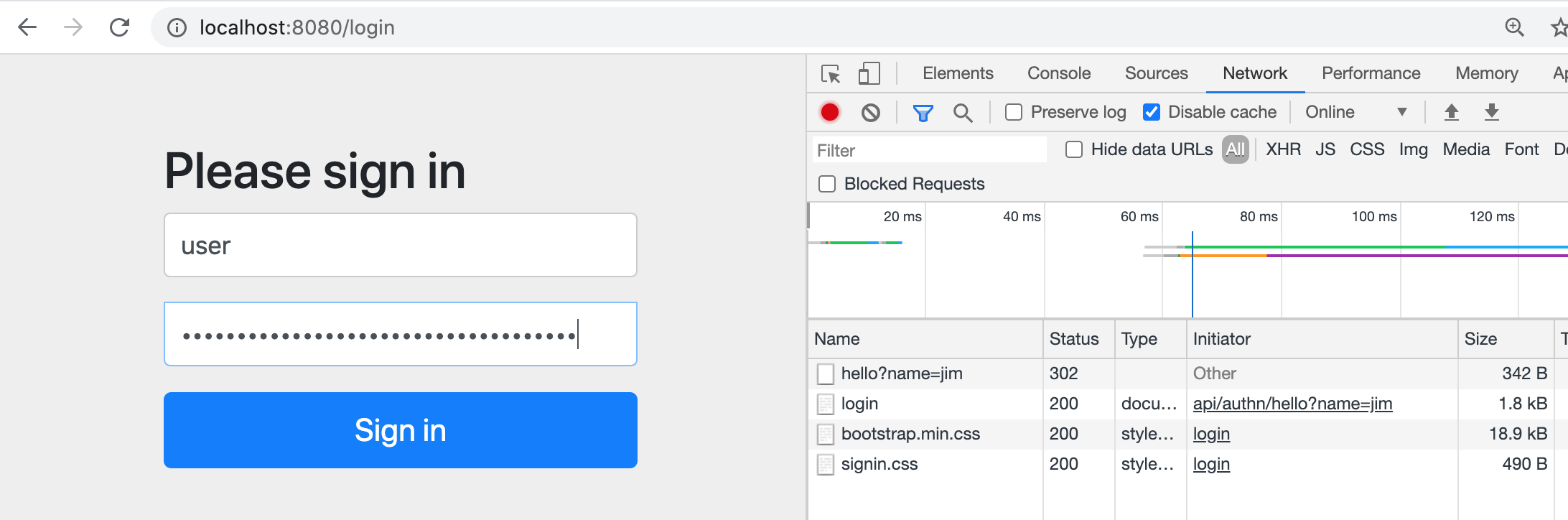Screen dimensions: 1568x520
Task: Click the zoom magnifier icon in address bar
Action: (1514, 27)
